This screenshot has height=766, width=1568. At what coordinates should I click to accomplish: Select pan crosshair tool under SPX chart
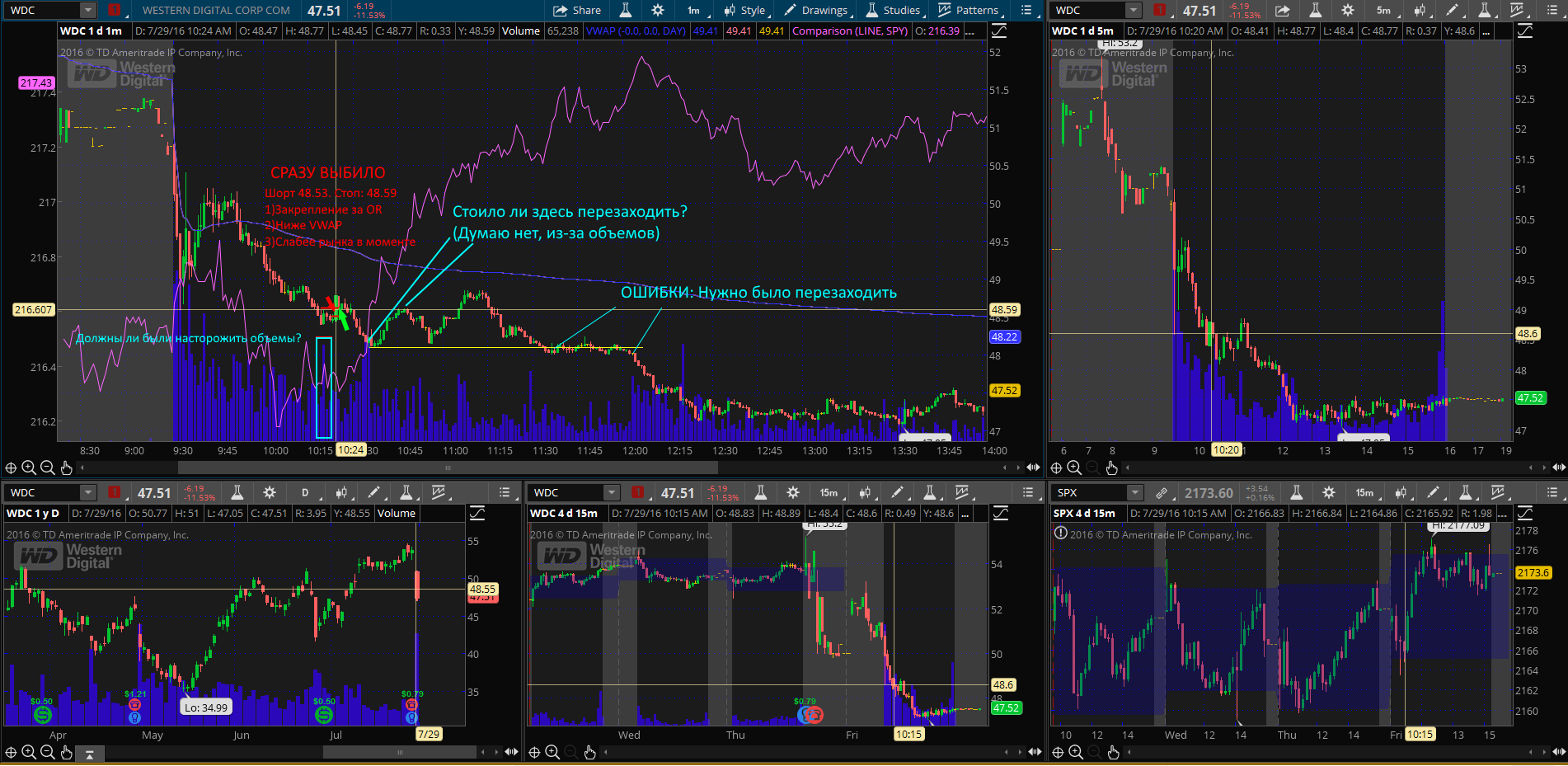pyautogui.click(x=1058, y=752)
